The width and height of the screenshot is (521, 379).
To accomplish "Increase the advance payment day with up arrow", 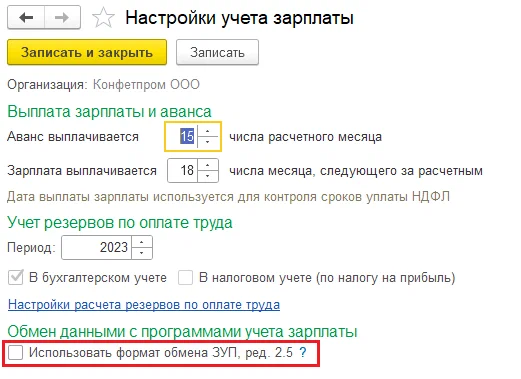I will pos(208,131).
